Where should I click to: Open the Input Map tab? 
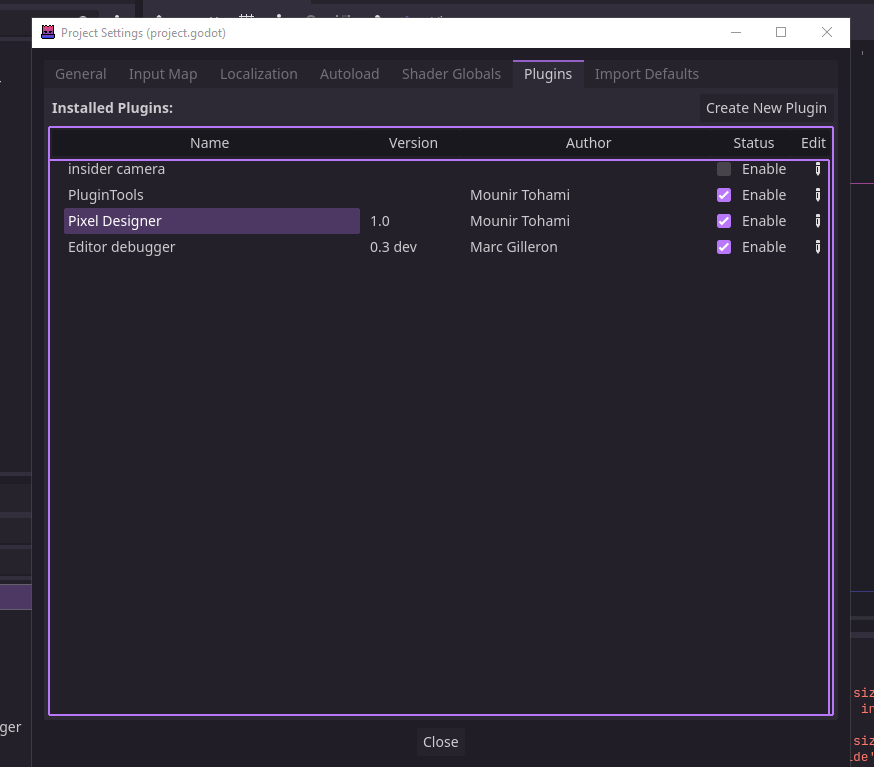[x=162, y=73]
